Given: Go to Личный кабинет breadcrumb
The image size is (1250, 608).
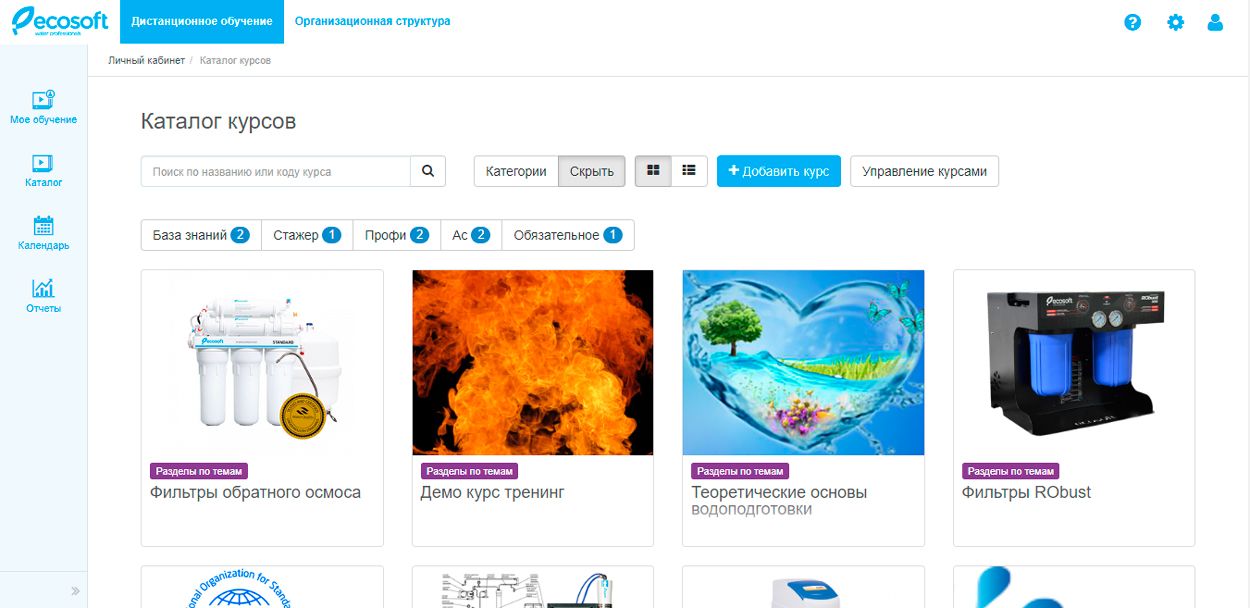Looking at the screenshot, I should [x=147, y=61].
